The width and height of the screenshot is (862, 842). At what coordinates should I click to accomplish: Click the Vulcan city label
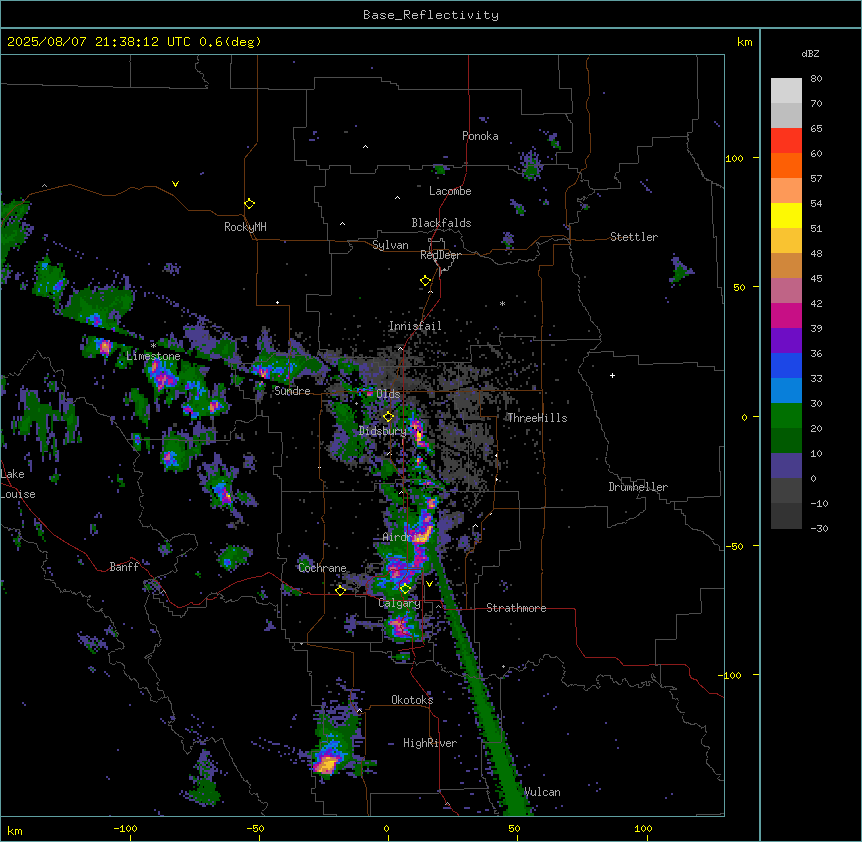(x=542, y=792)
